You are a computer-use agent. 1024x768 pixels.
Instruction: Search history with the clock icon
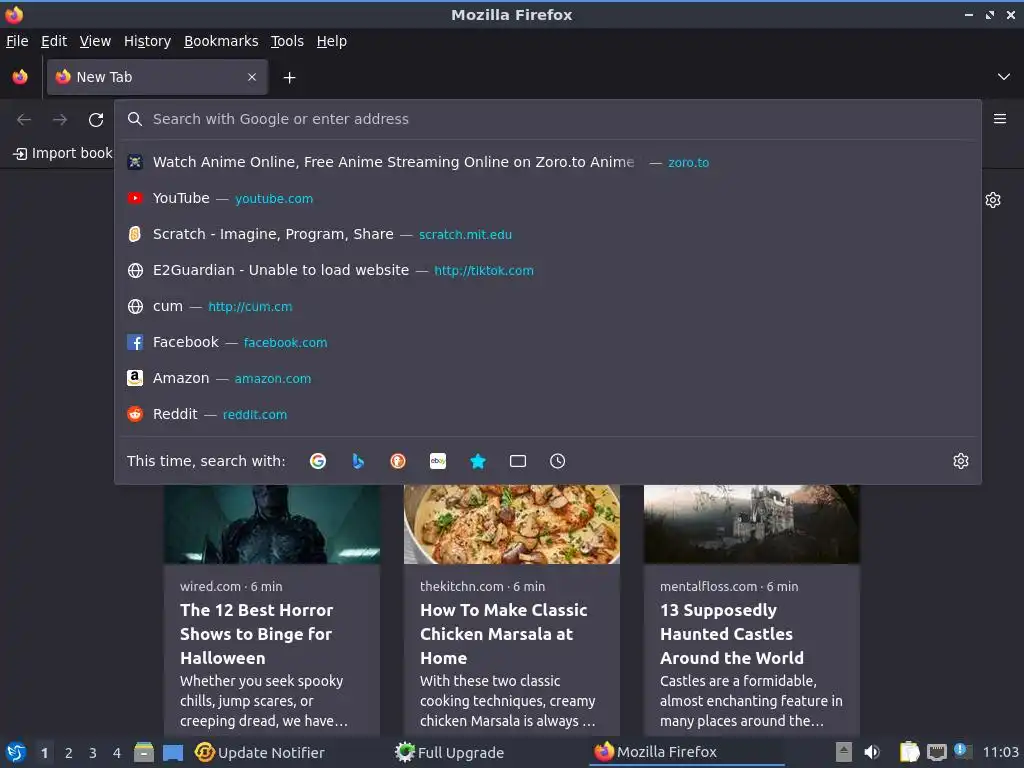point(558,461)
